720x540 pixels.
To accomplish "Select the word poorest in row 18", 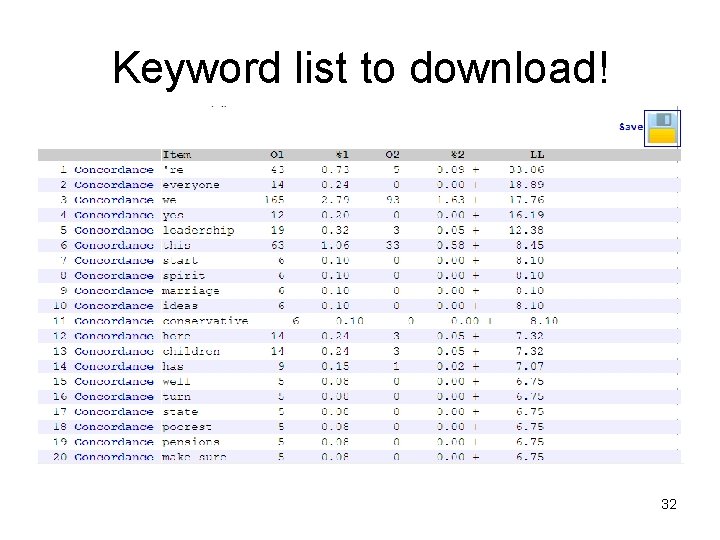I will coord(187,428).
